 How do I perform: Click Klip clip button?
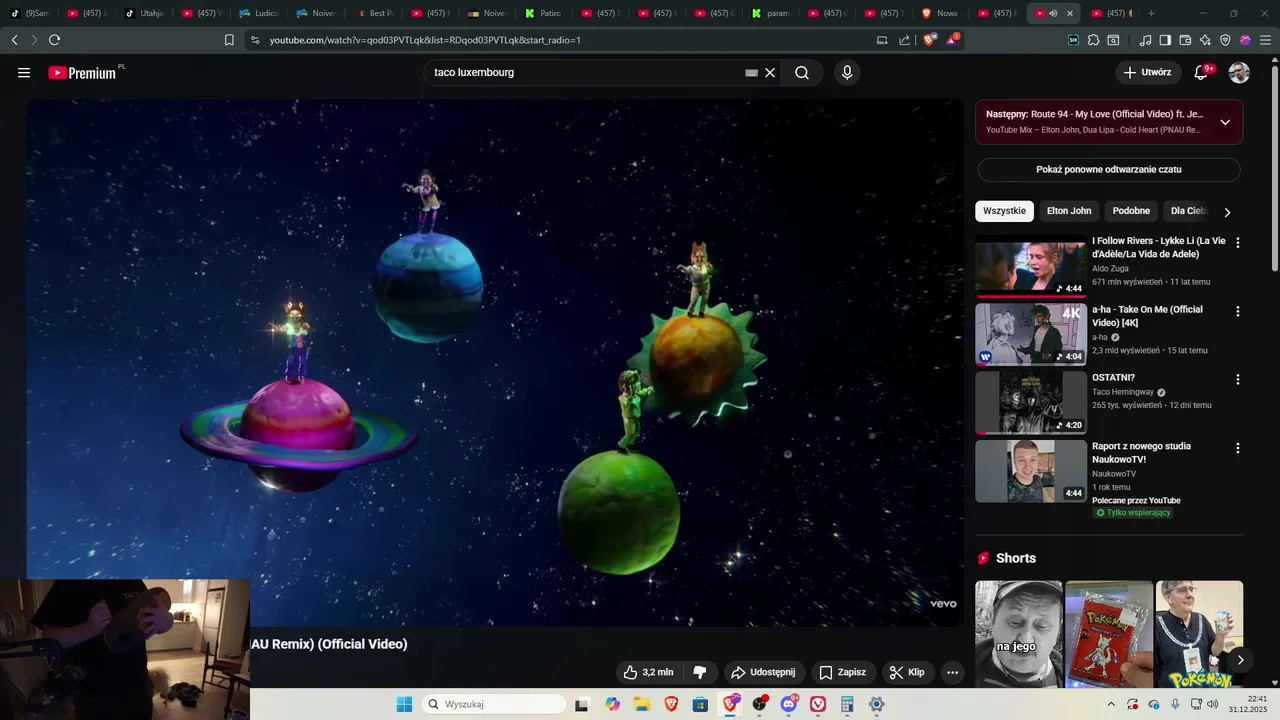pos(908,672)
